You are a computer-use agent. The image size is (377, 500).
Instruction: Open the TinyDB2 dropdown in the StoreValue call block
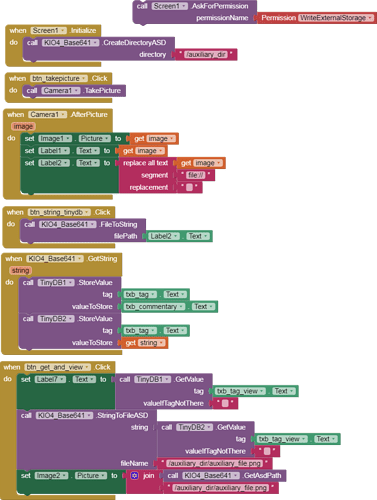[56, 319]
